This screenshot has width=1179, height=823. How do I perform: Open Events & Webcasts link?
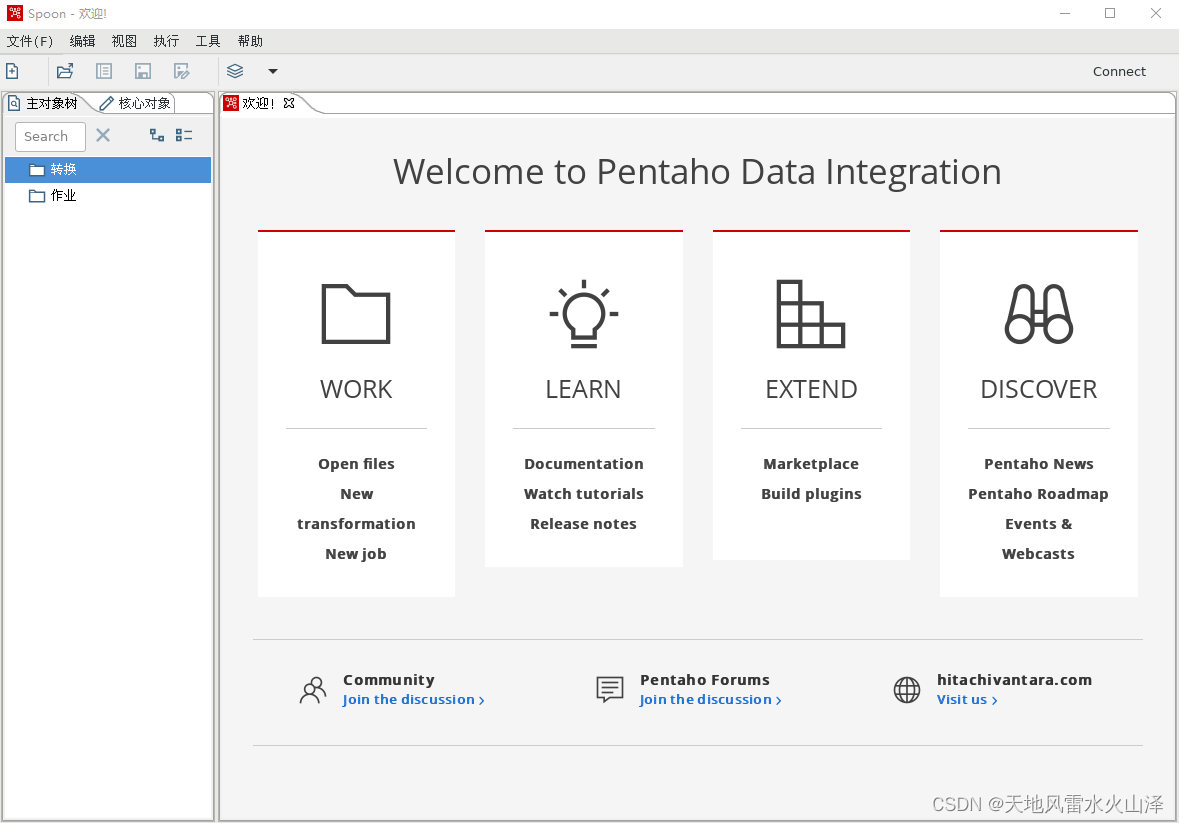[x=1038, y=539]
